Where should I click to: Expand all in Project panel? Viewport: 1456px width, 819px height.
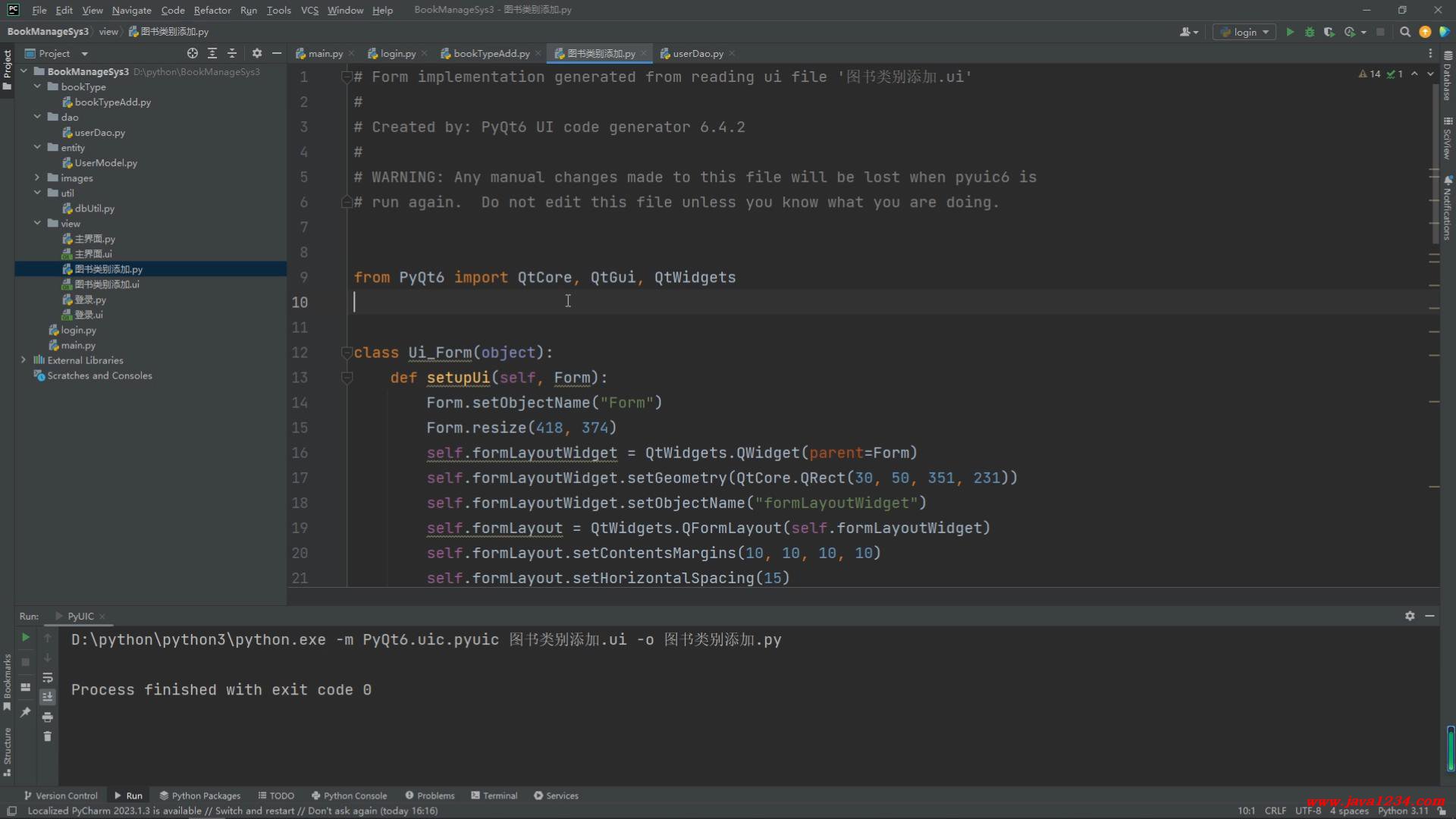coord(212,53)
